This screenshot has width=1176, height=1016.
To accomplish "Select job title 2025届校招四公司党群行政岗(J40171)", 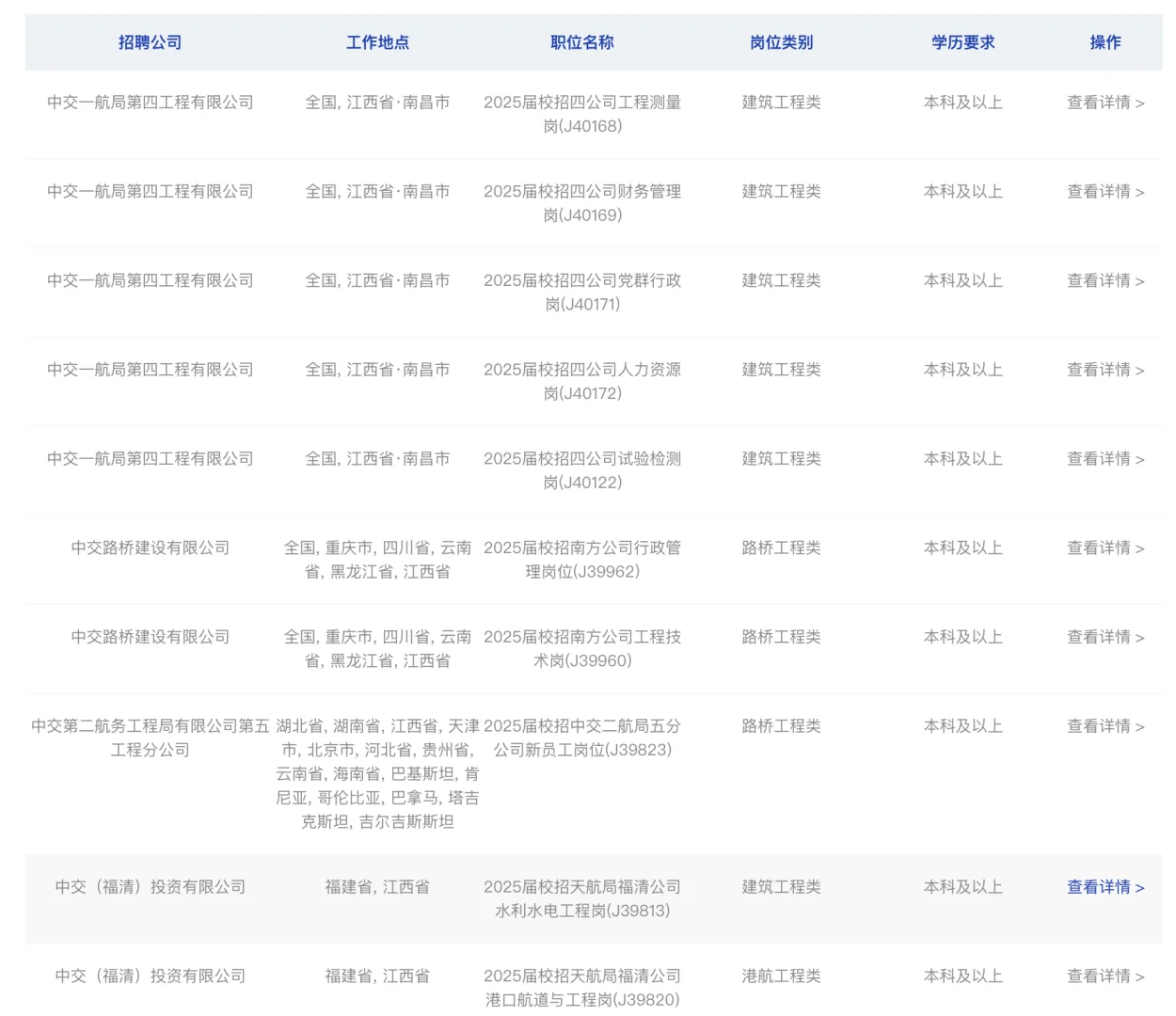I will 582,293.
